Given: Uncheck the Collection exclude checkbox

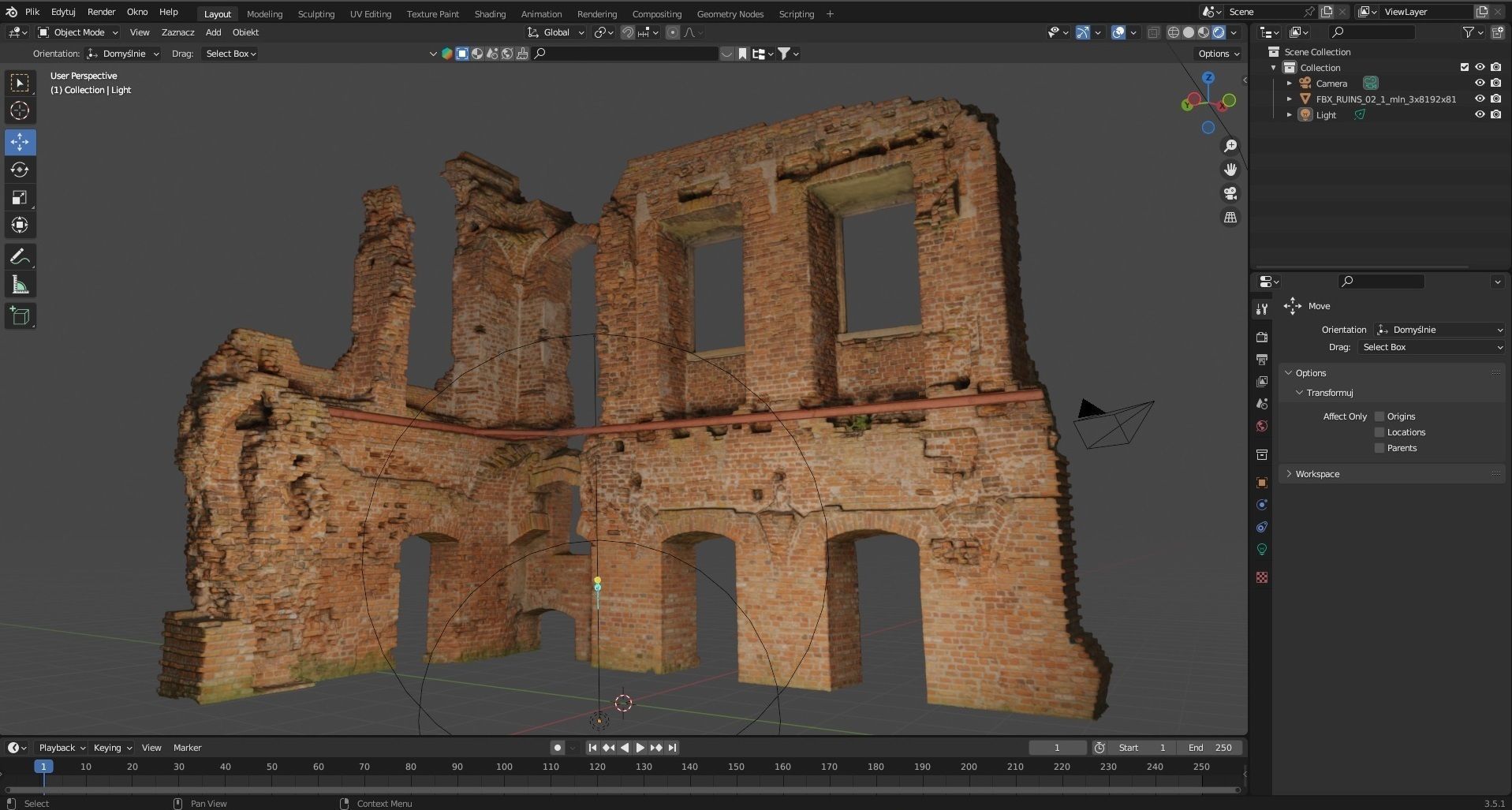Looking at the screenshot, I should pyautogui.click(x=1465, y=68).
